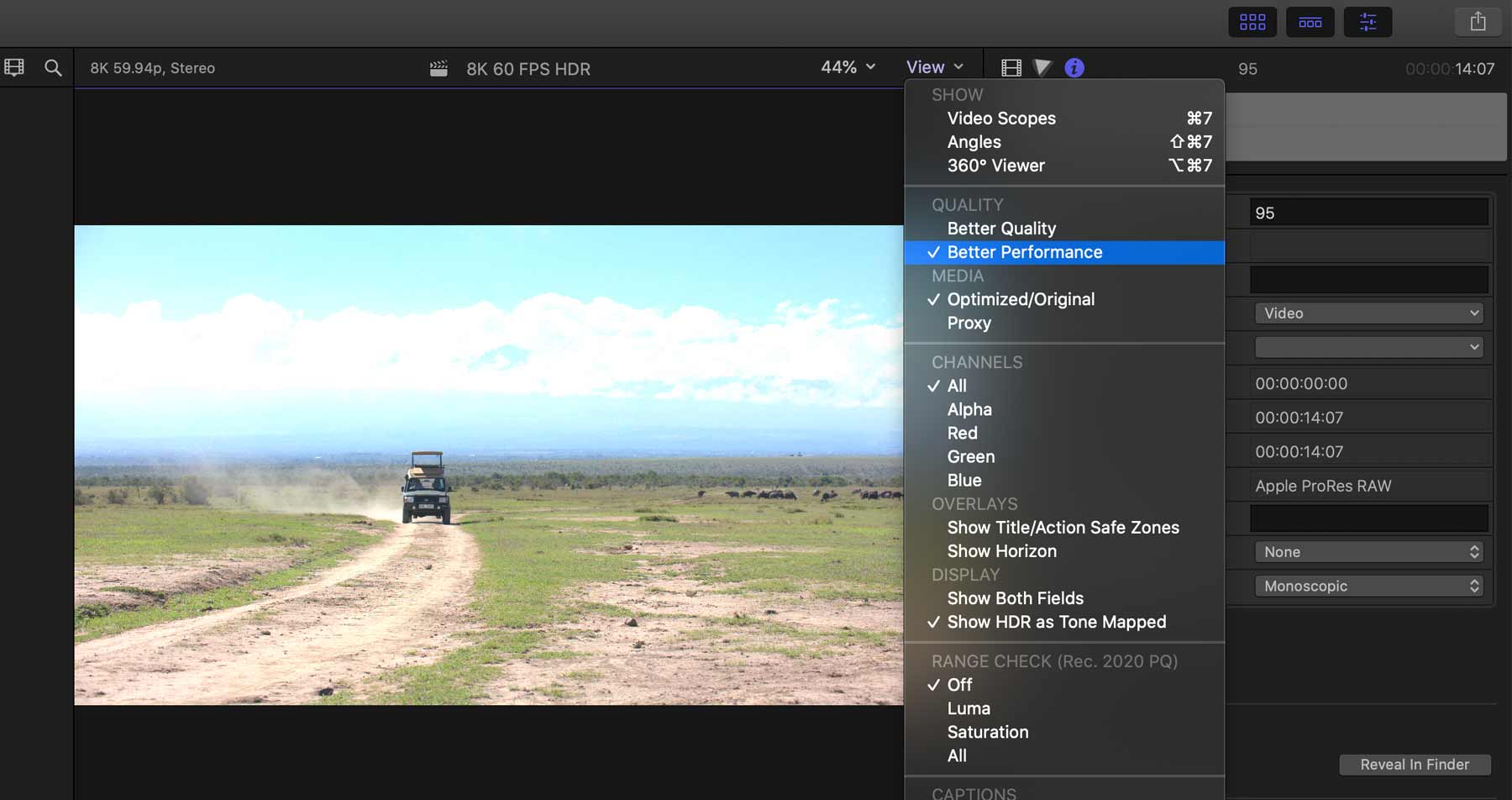Open the Share export icon
The height and width of the screenshot is (800, 1512).
coord(1478,22)
